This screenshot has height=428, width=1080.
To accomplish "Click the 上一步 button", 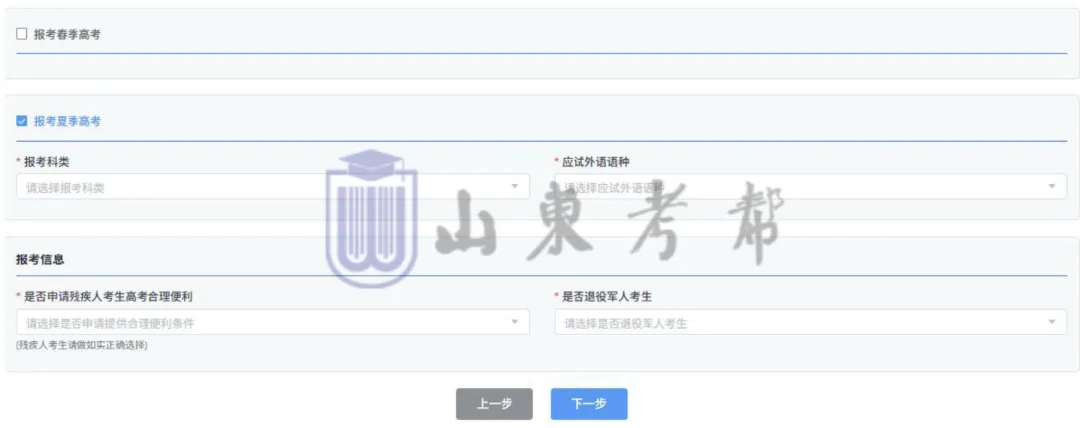I will (x=494, y=404).
